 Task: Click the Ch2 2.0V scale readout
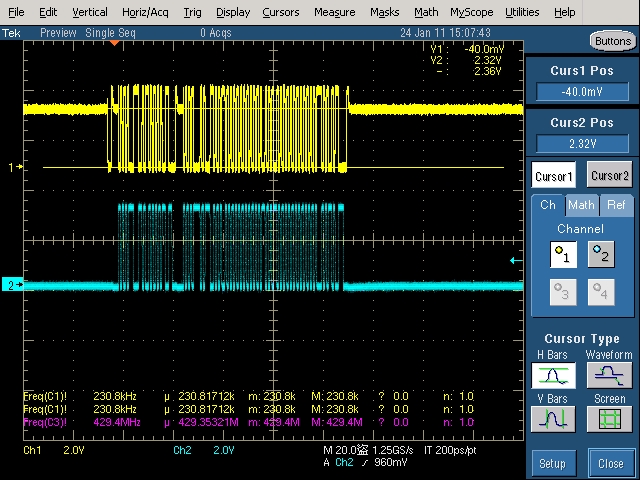(204, 450)
